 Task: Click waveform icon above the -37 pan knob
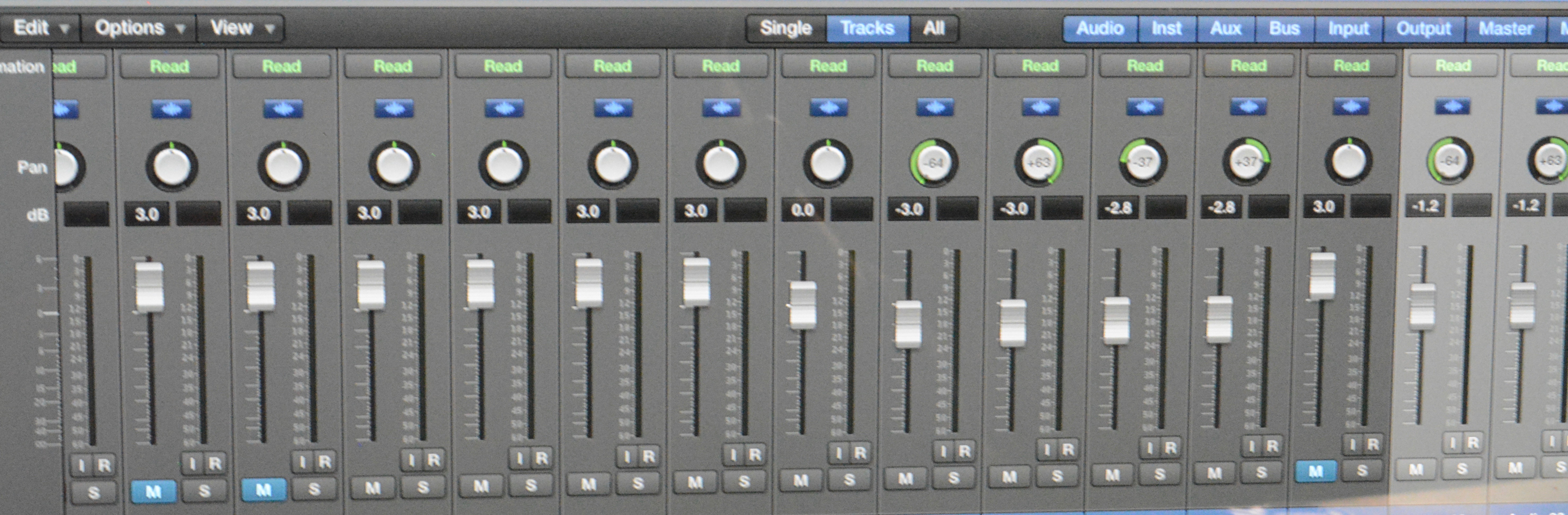[x=1145, y=107]
